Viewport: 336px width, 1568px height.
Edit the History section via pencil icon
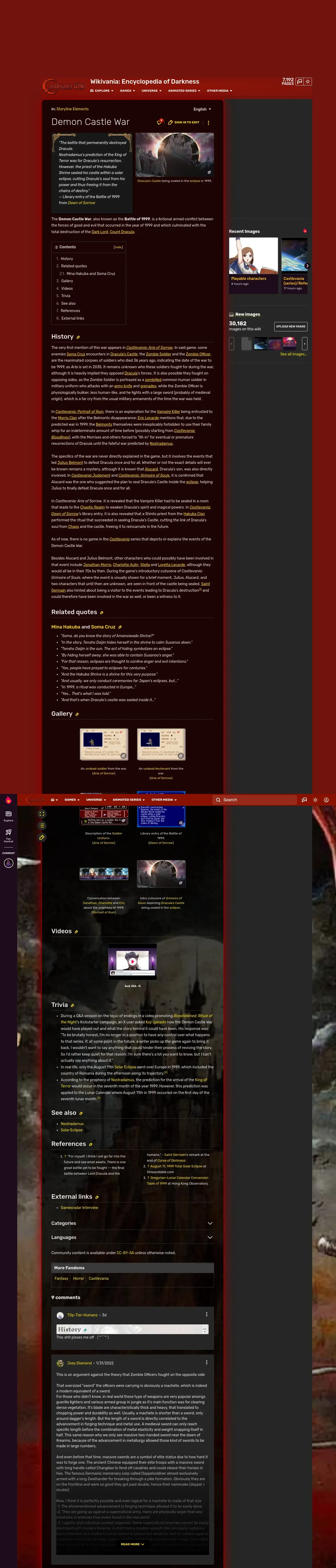point(78,337)
